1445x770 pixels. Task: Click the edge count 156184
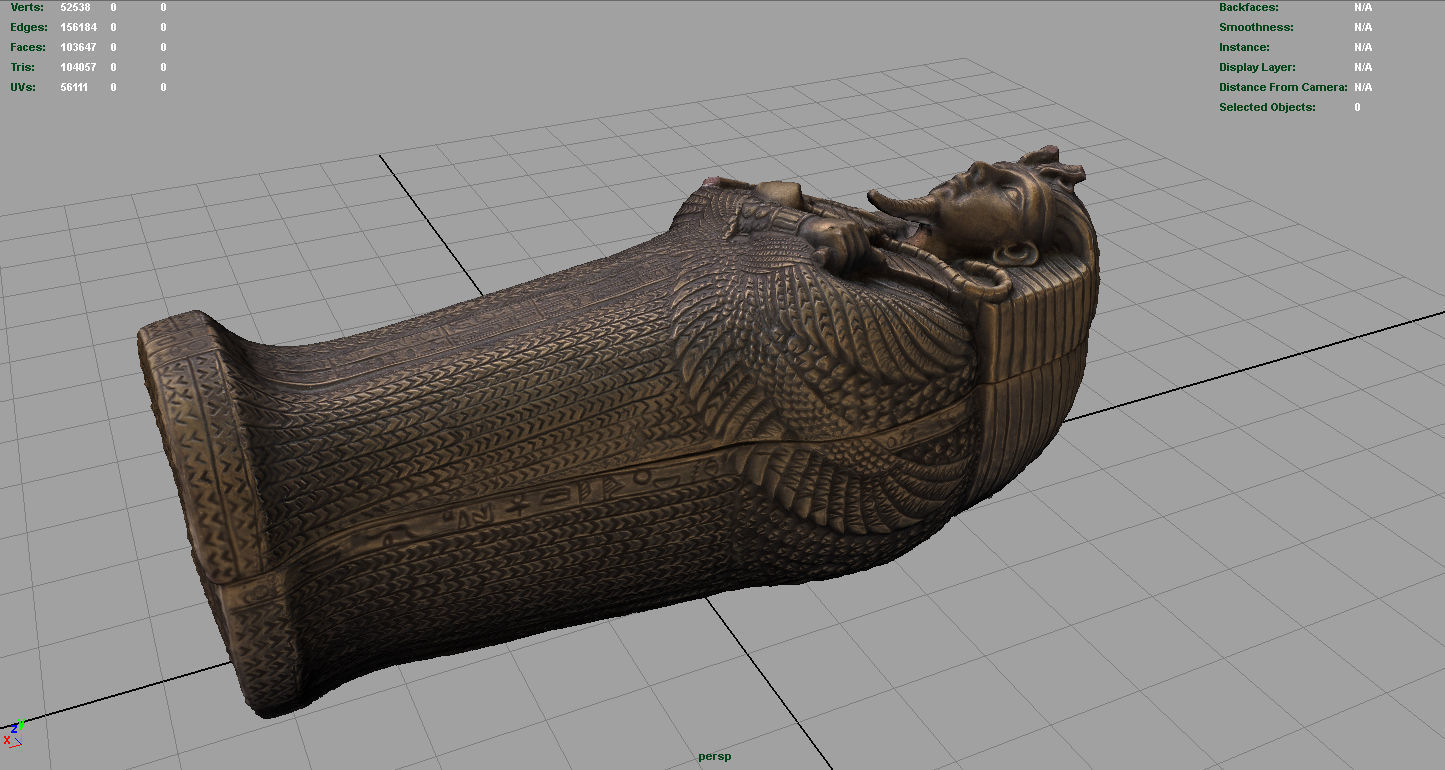78,27
